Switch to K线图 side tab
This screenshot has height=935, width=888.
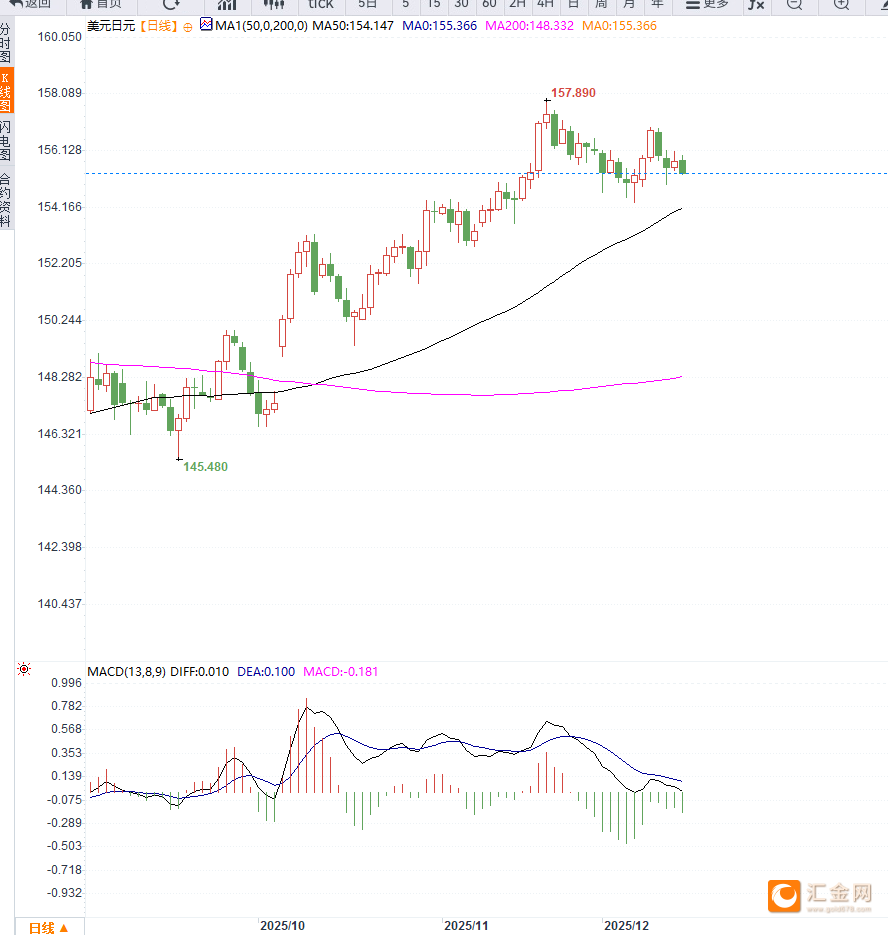[6, 91]
